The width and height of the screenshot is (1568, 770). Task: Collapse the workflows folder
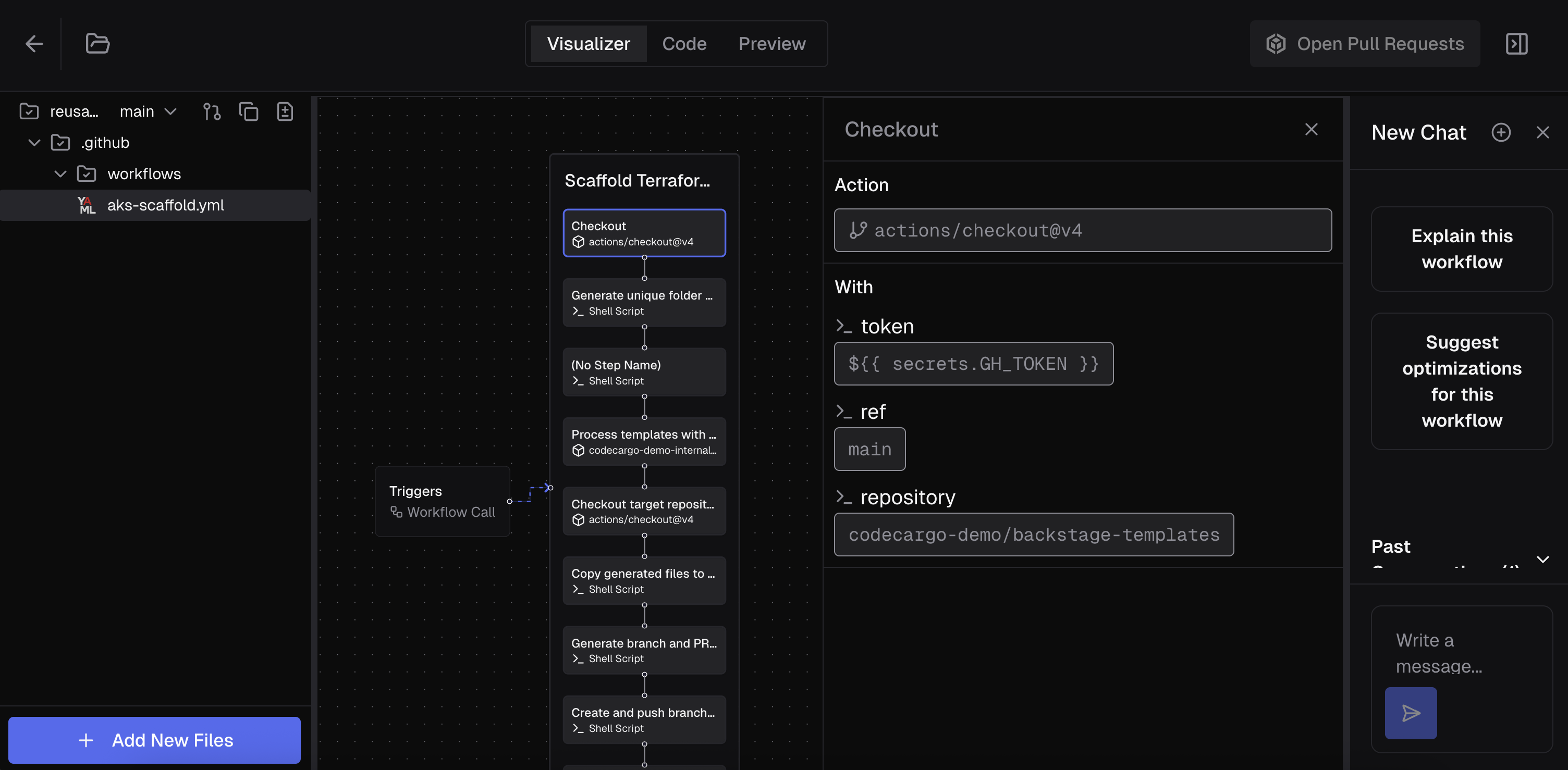(x=59, y=173)
